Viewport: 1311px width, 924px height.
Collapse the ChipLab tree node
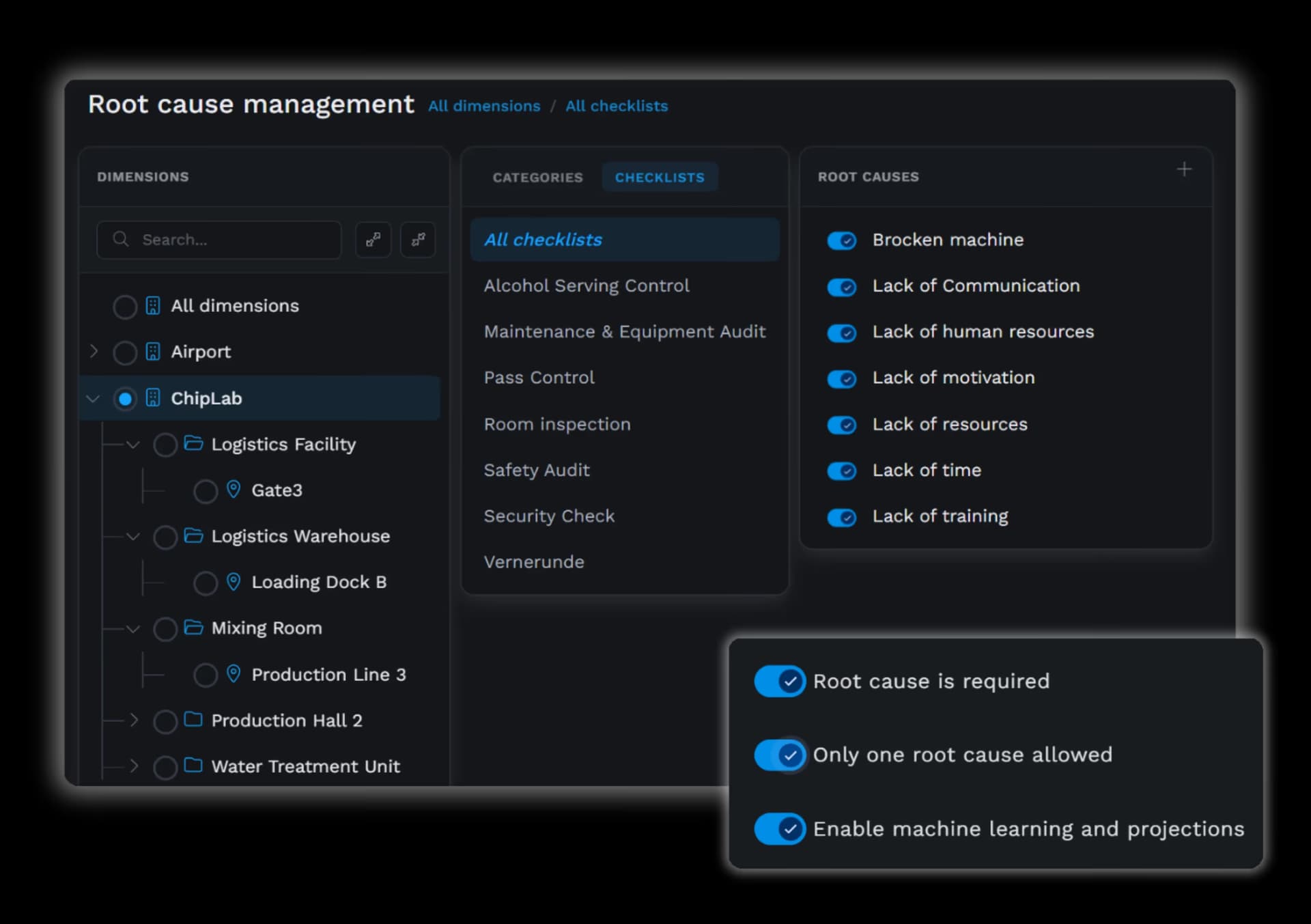[x=94, y=398]
